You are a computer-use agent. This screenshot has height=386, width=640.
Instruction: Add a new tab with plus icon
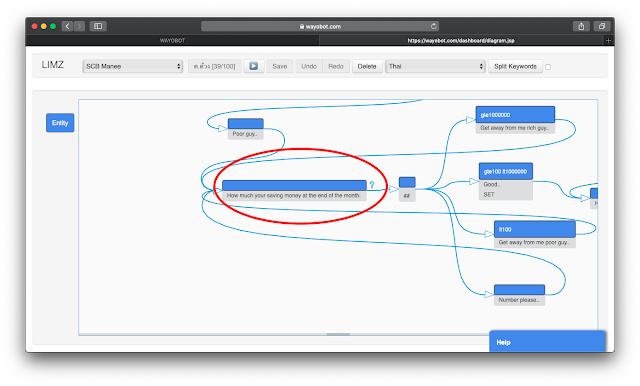point(608,40)
